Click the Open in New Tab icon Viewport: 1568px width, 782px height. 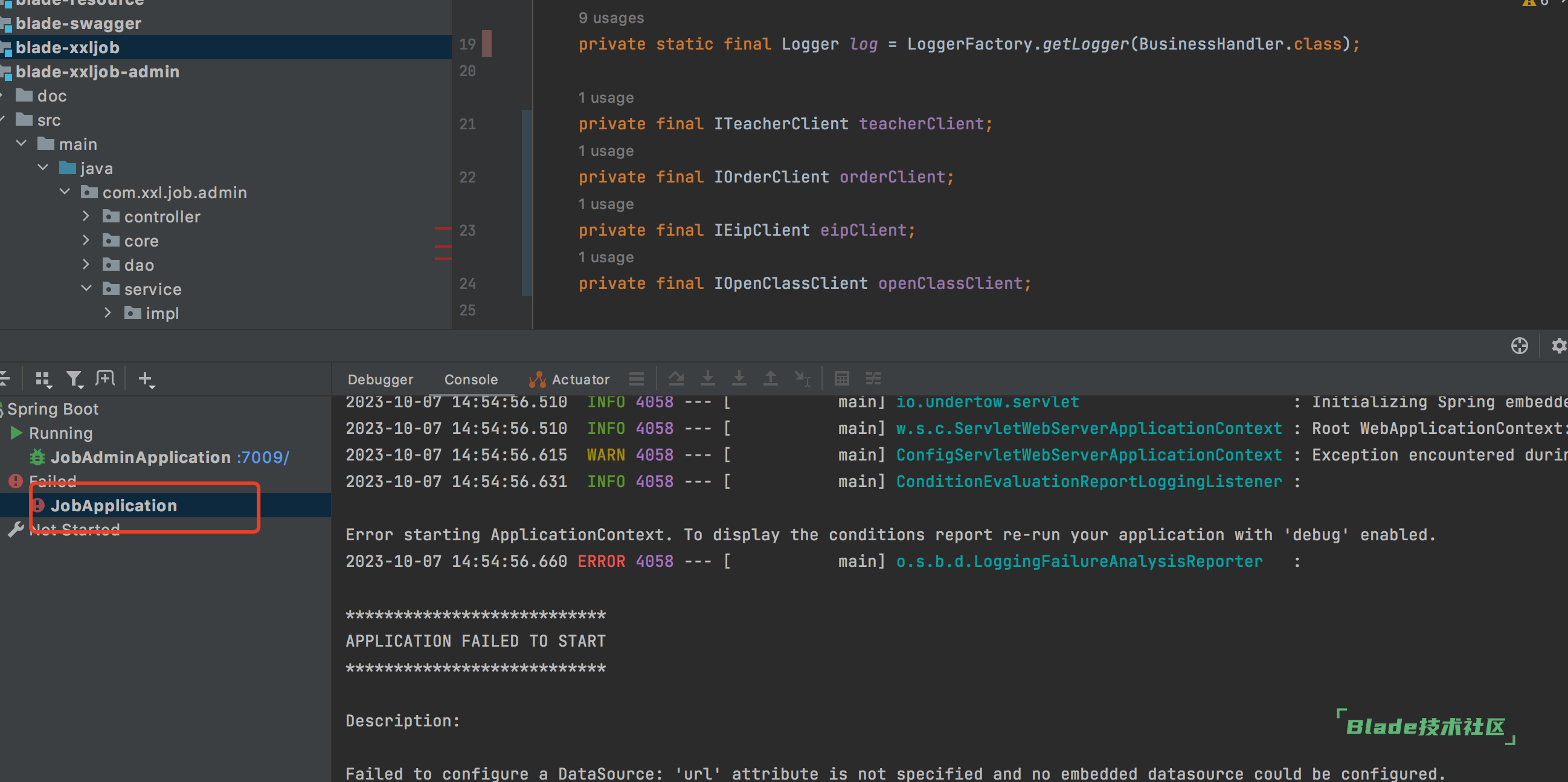pyautogui.click(x=105, y=379)
